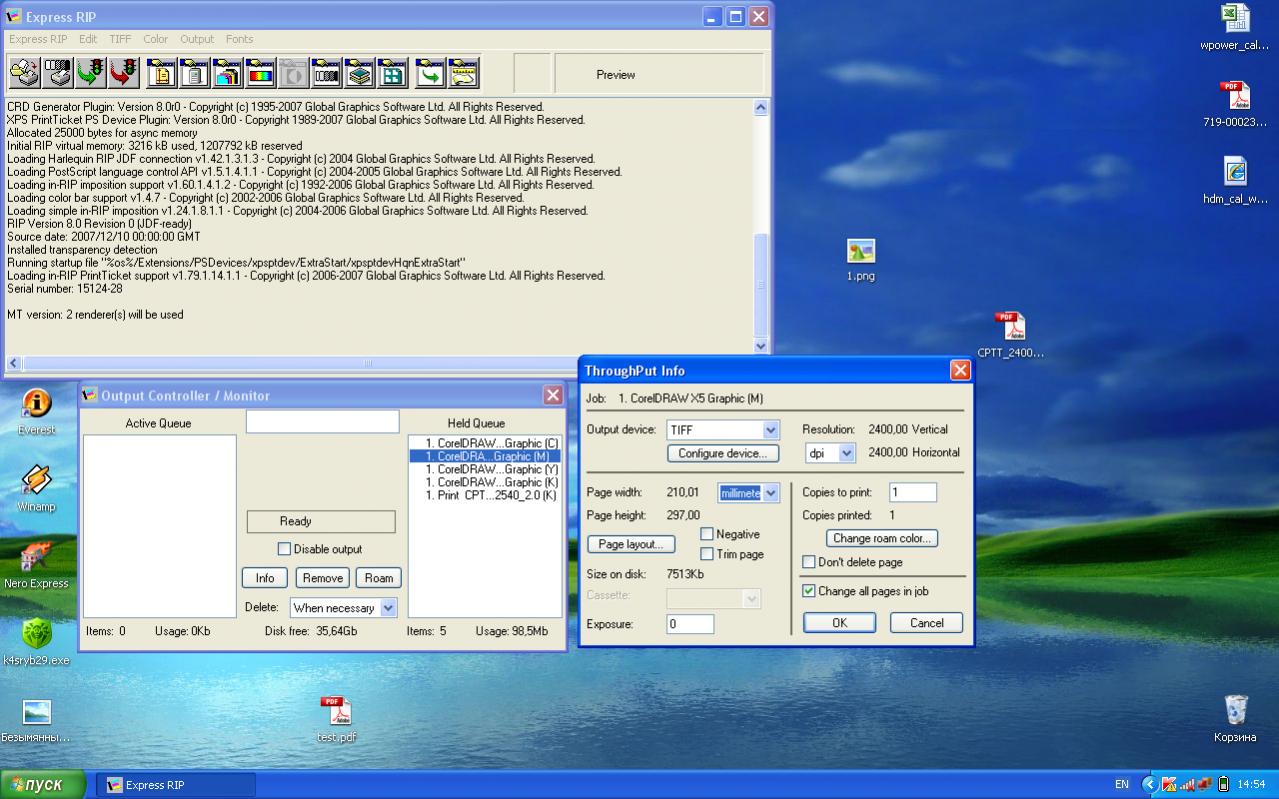Click the battery tray icon
1279x799 pixels.
tap(1222, 784)
